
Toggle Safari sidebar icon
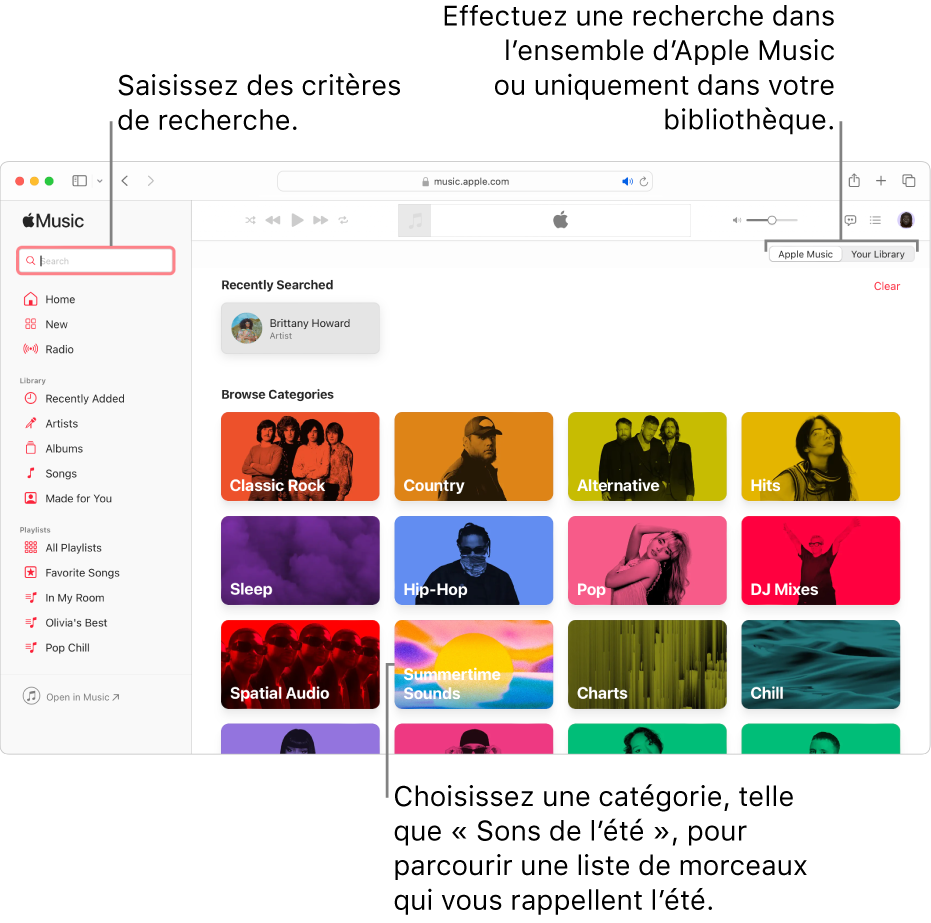[80, 181]
